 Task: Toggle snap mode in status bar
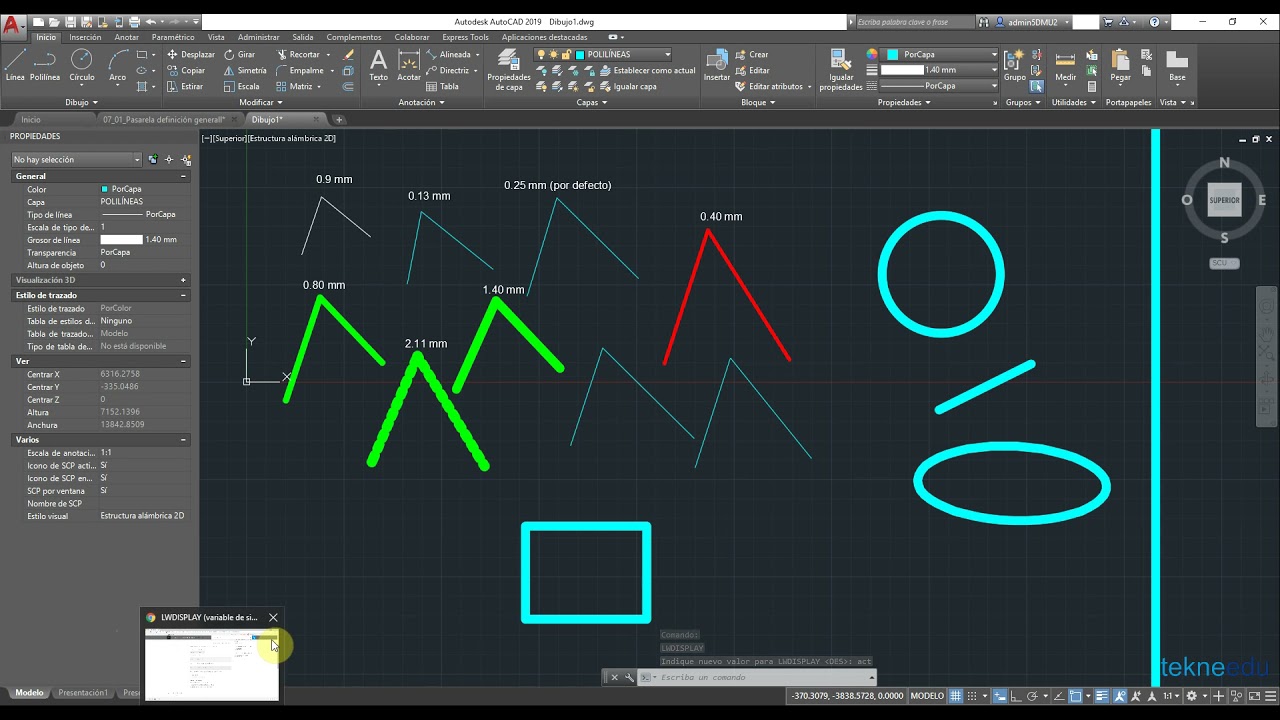click(972, 696)
